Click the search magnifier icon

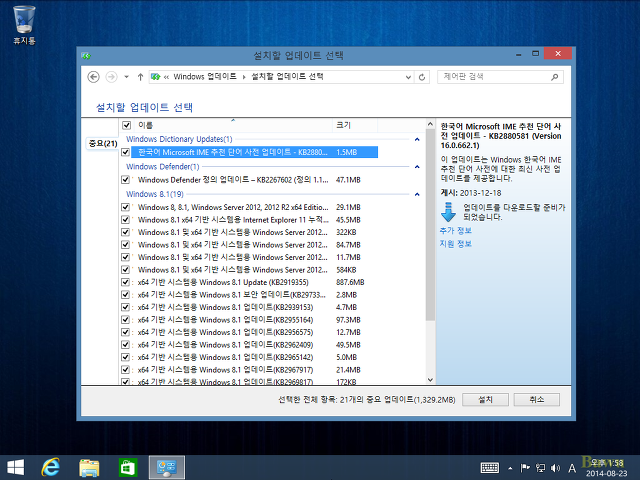tap(554, 77)
